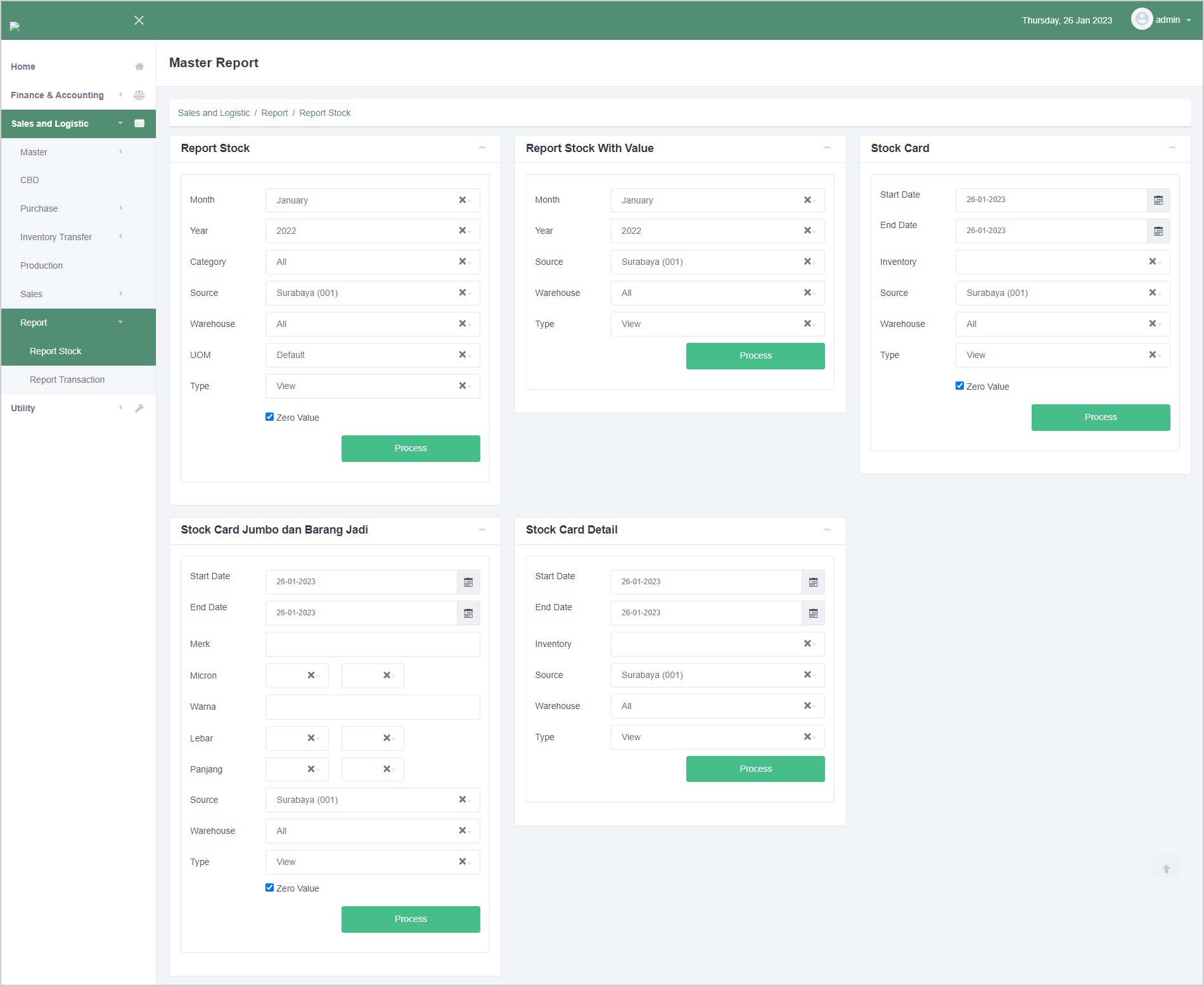Toggle Zero Value checkbox in Stock Card panel
Viewport: 1204px width, 986px height.
(959, 386)
